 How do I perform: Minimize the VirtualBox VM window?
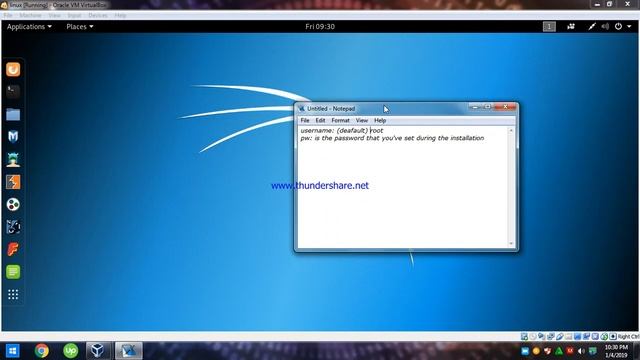[x=597, y=4]
